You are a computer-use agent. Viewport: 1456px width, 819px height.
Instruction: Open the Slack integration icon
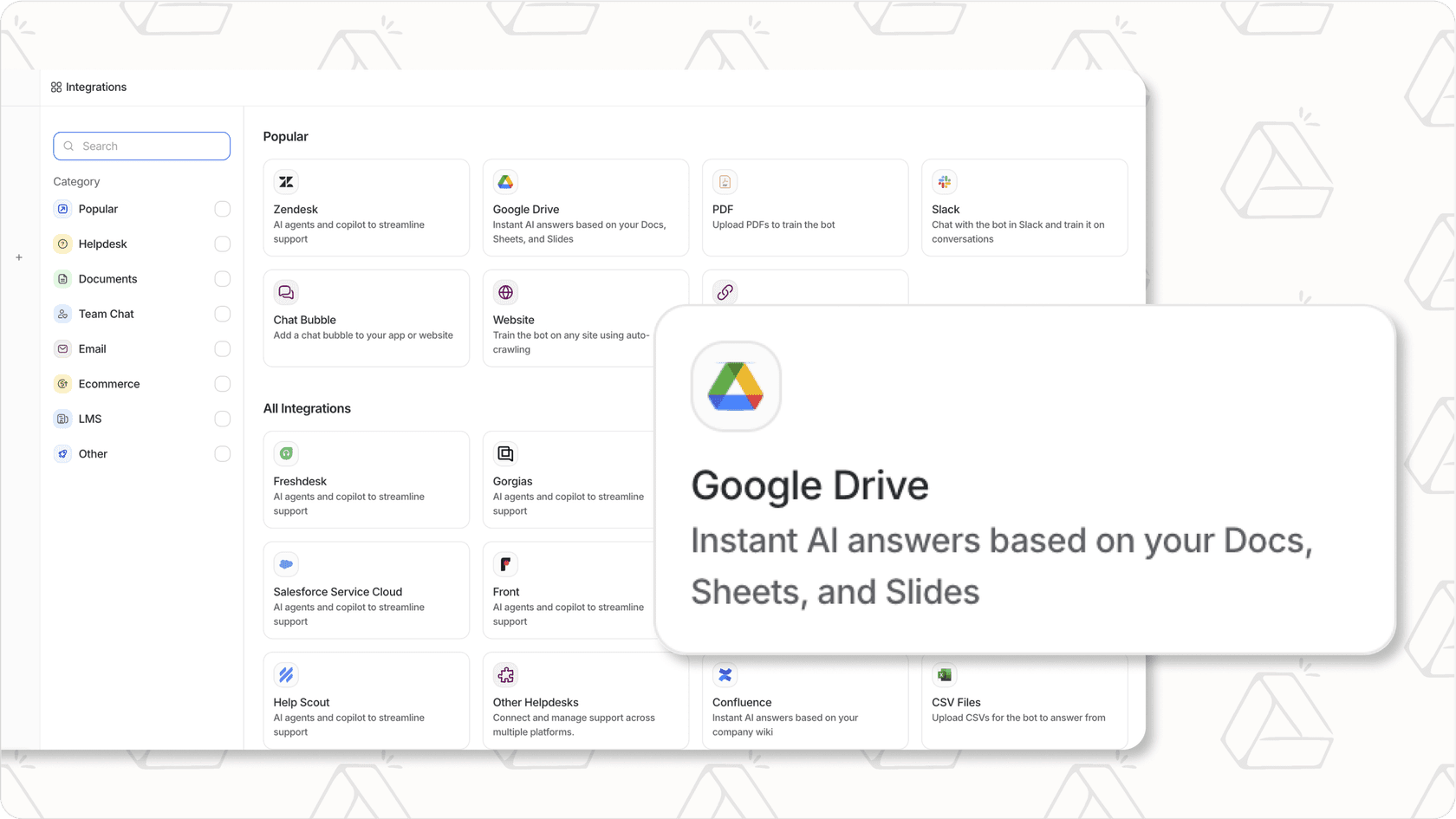pos(944,181)
